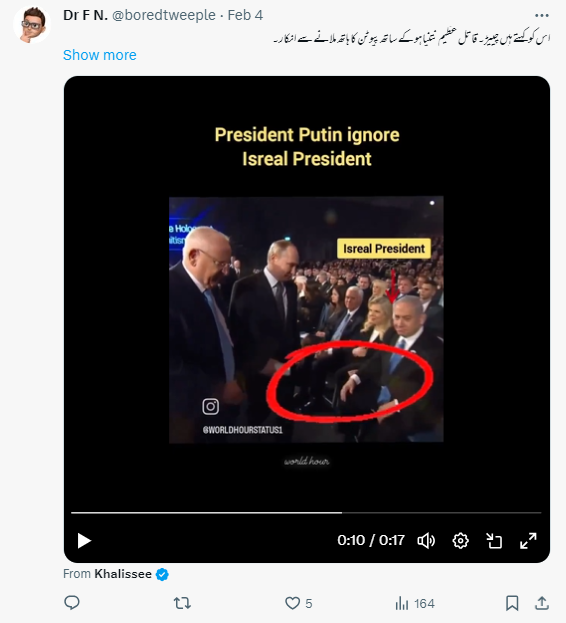This screenshot has width=566, height=623.
Task: Open Dr F N. profile avatar
Action: [32, 25]
